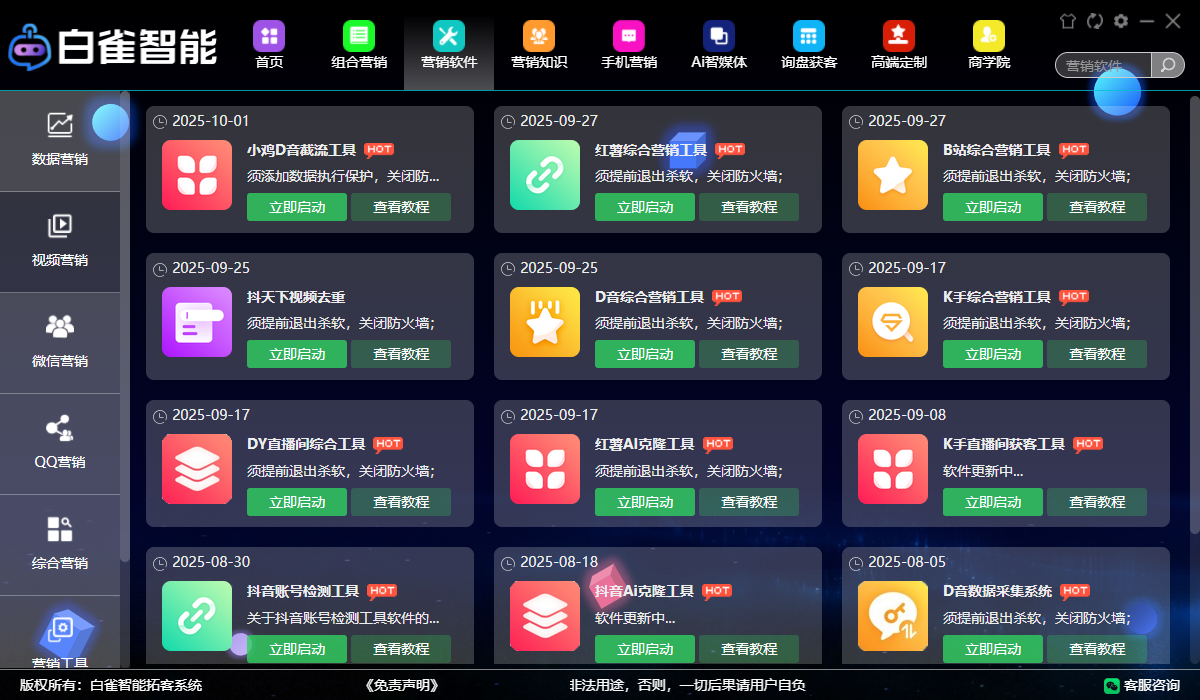Image resolution: width=1200 pixels, height=700 pixels.
Task: Select the 组合营销 navigation icon
Action: 359,37
